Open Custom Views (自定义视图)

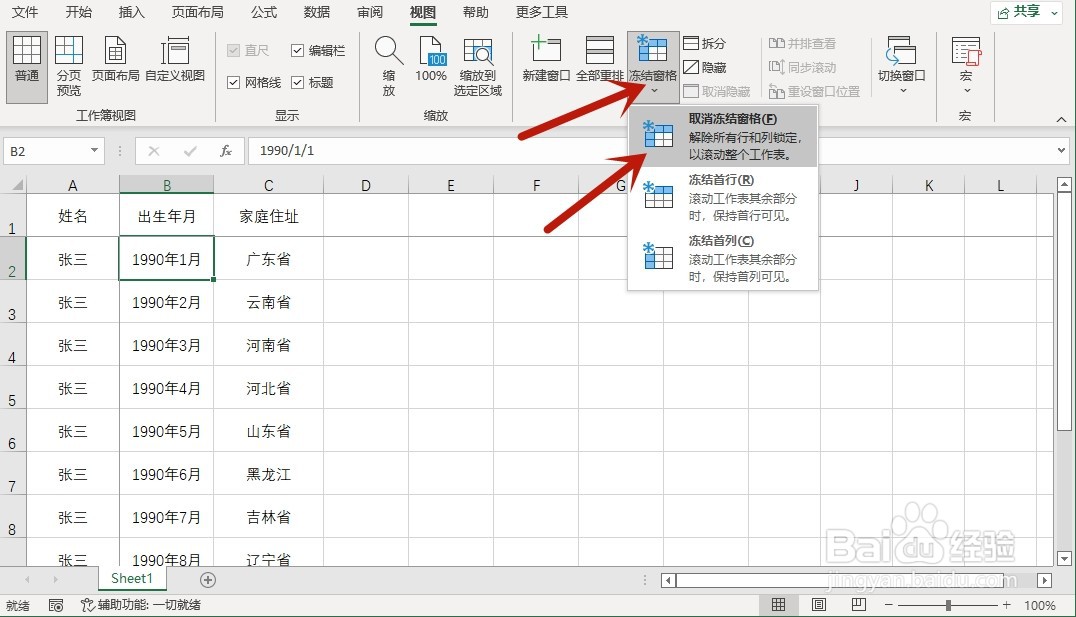click(175, 60)
